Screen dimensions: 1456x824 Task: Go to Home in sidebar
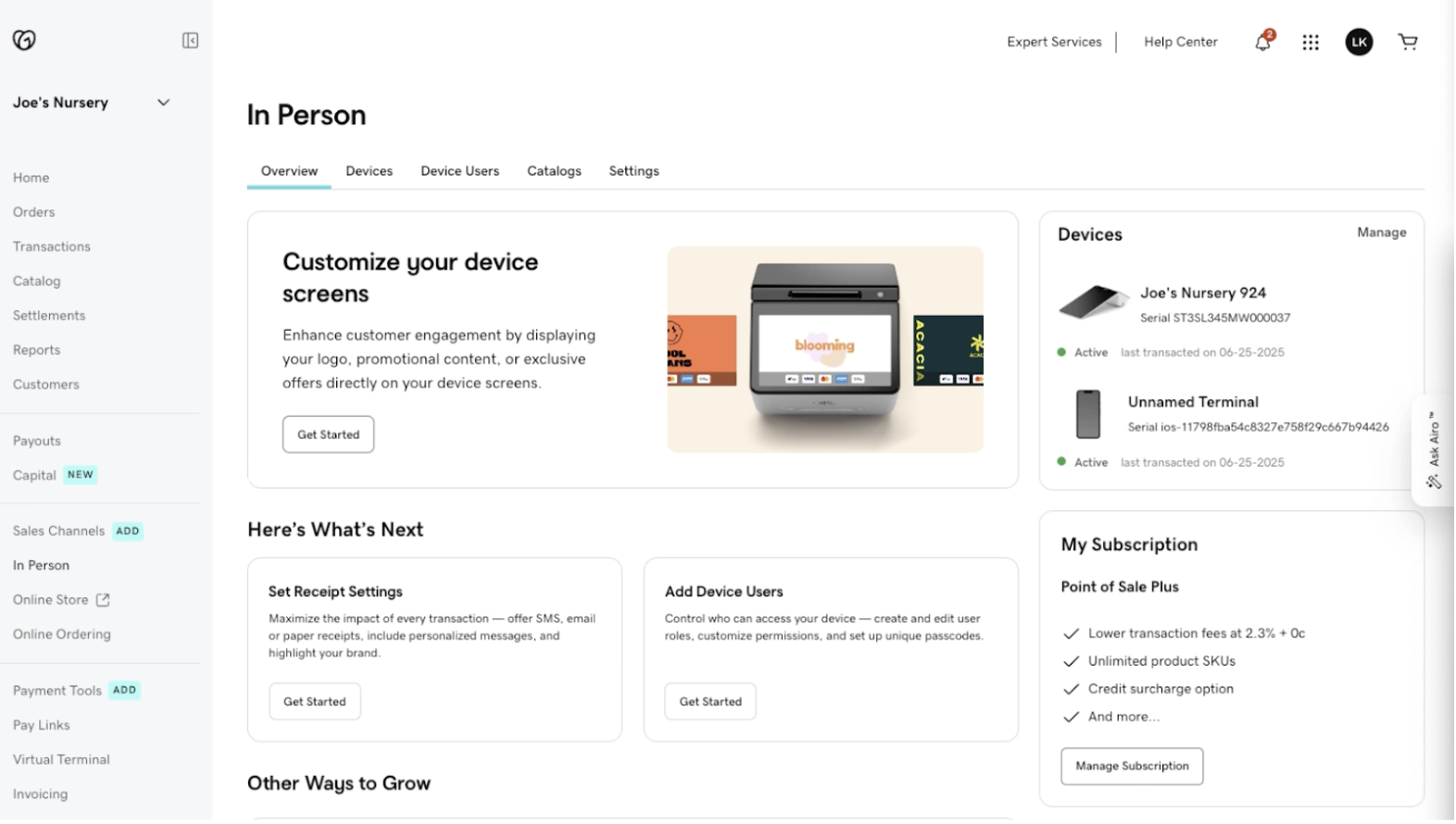tap(31, 178)
